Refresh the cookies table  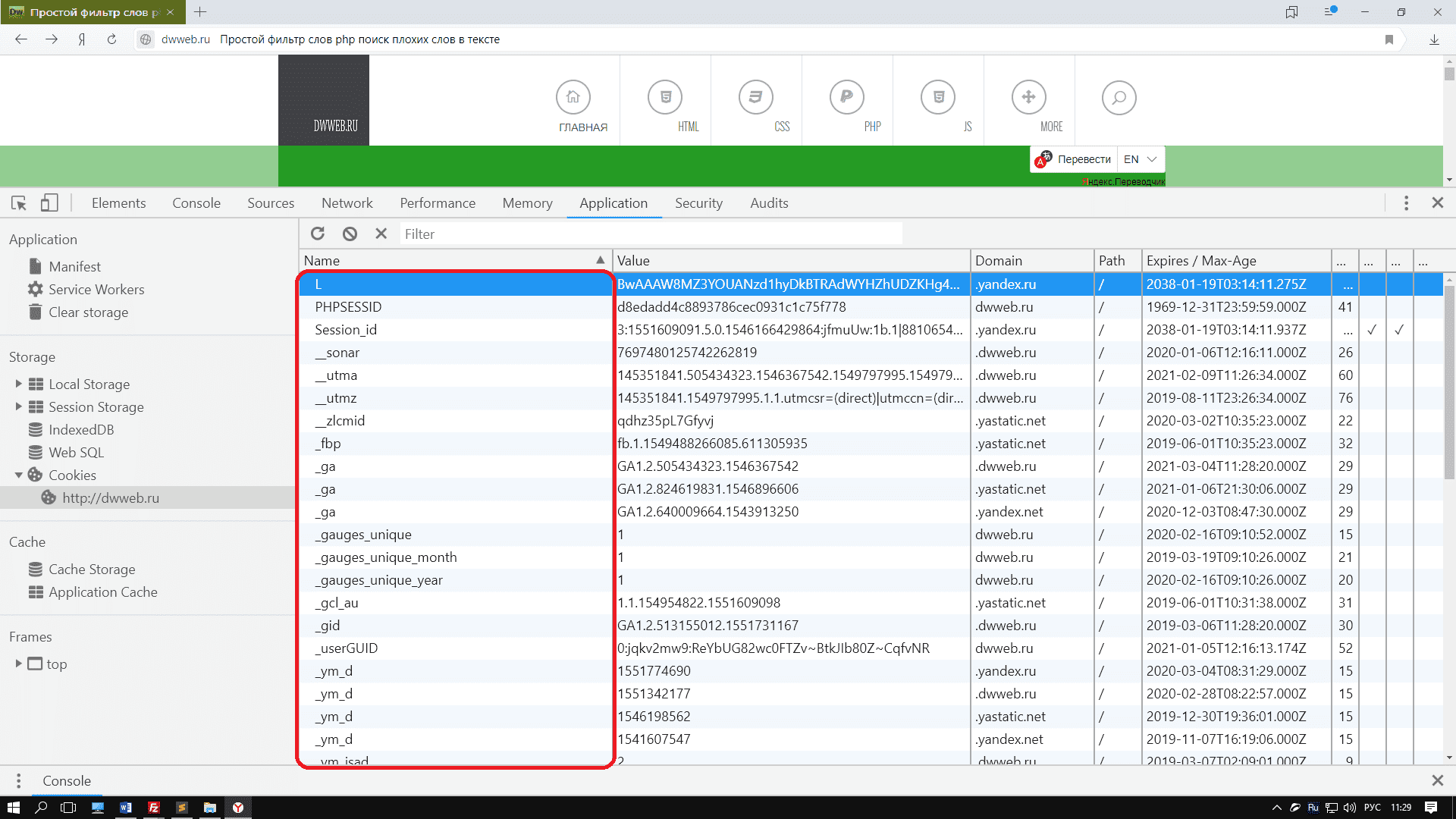(318, 234)
